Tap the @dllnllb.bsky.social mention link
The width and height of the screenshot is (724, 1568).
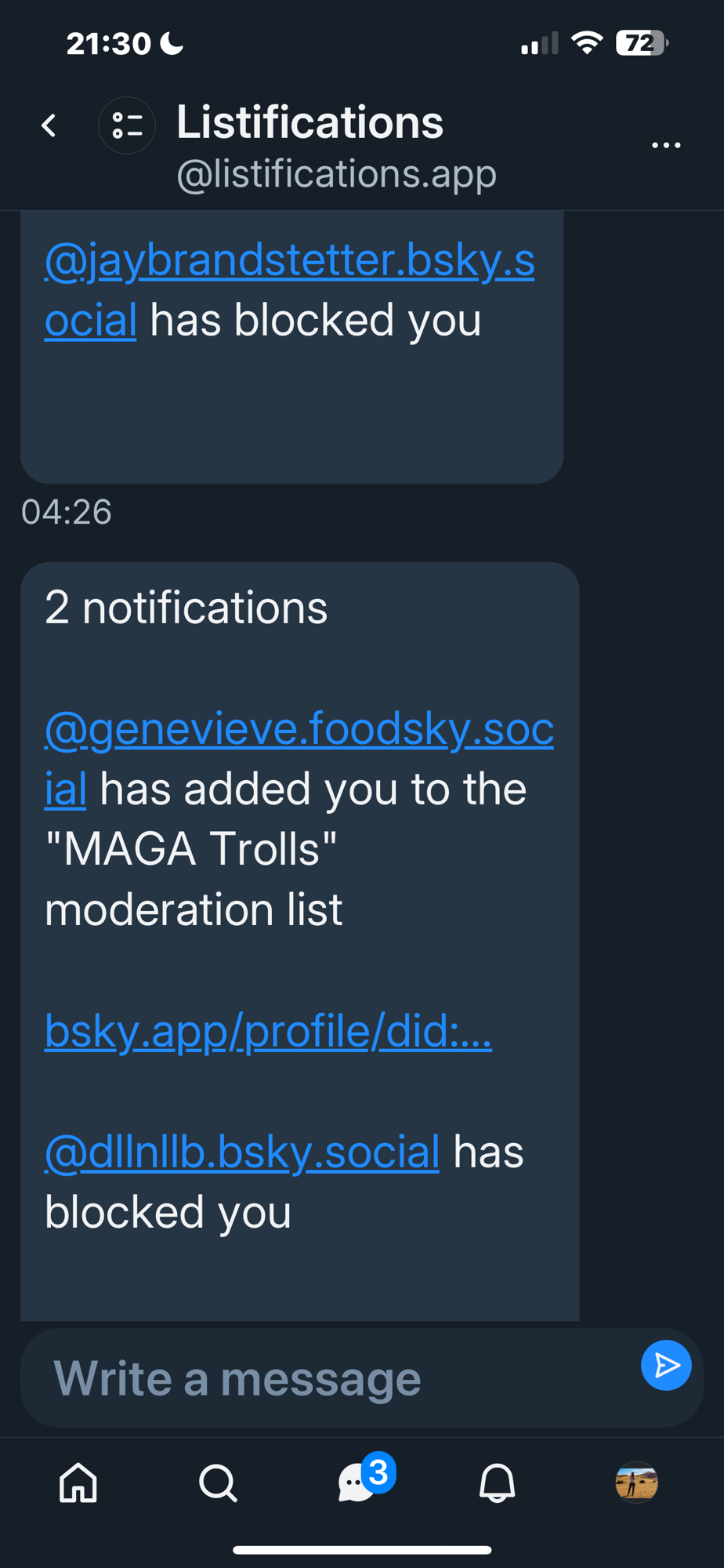click(241, 1152)
